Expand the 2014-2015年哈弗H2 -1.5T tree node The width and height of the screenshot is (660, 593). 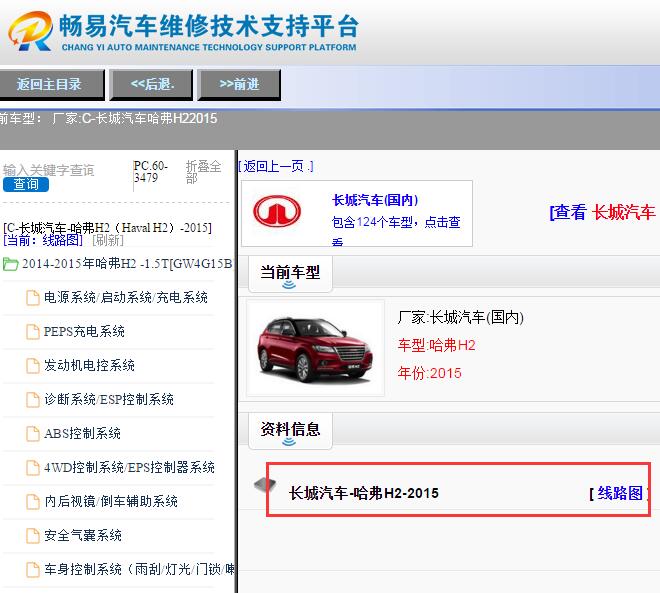coord(127,264)
